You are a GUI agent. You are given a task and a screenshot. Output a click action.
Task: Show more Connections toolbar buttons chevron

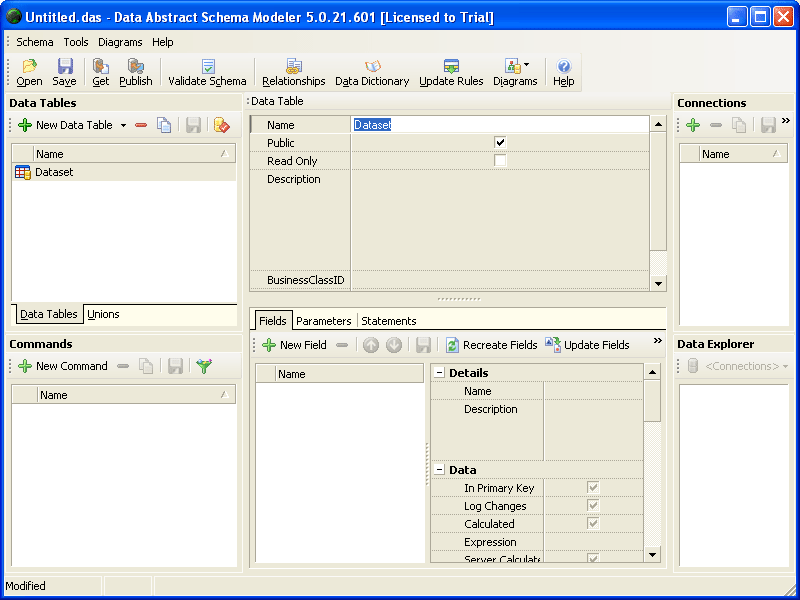[x=786, y=121]
